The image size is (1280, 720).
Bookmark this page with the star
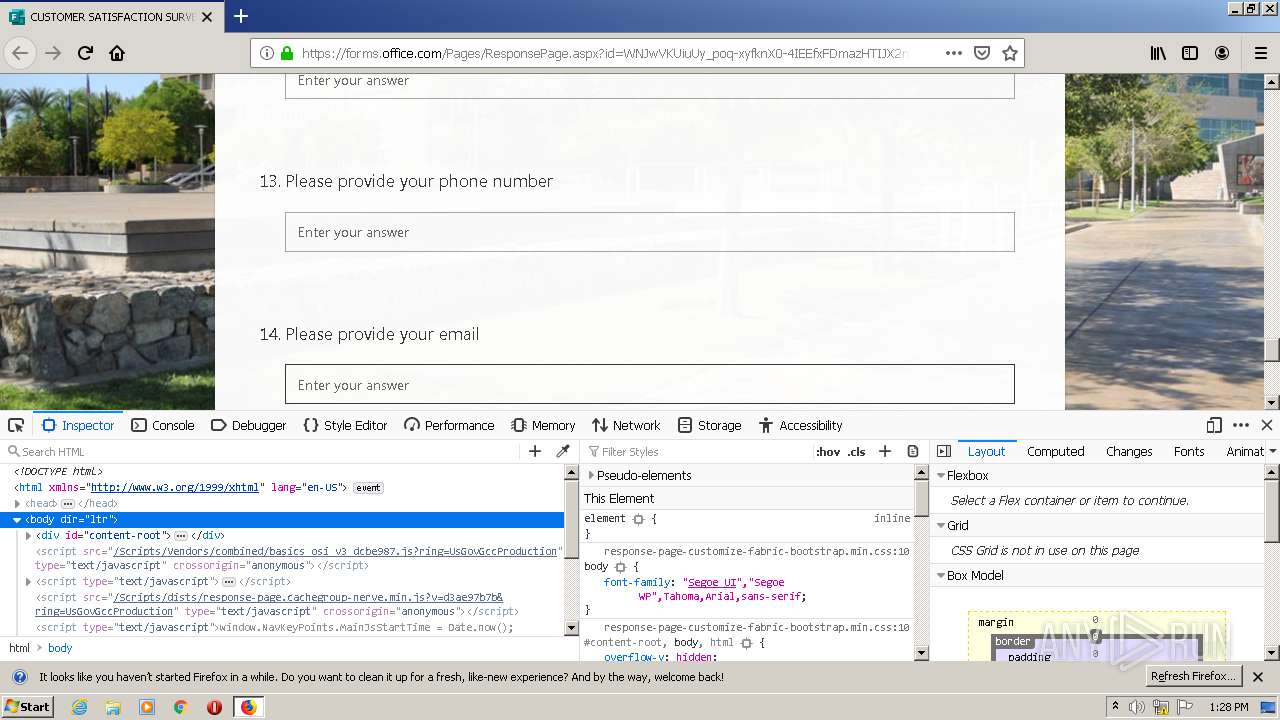pyautogui.click(x=1010, y=53)
